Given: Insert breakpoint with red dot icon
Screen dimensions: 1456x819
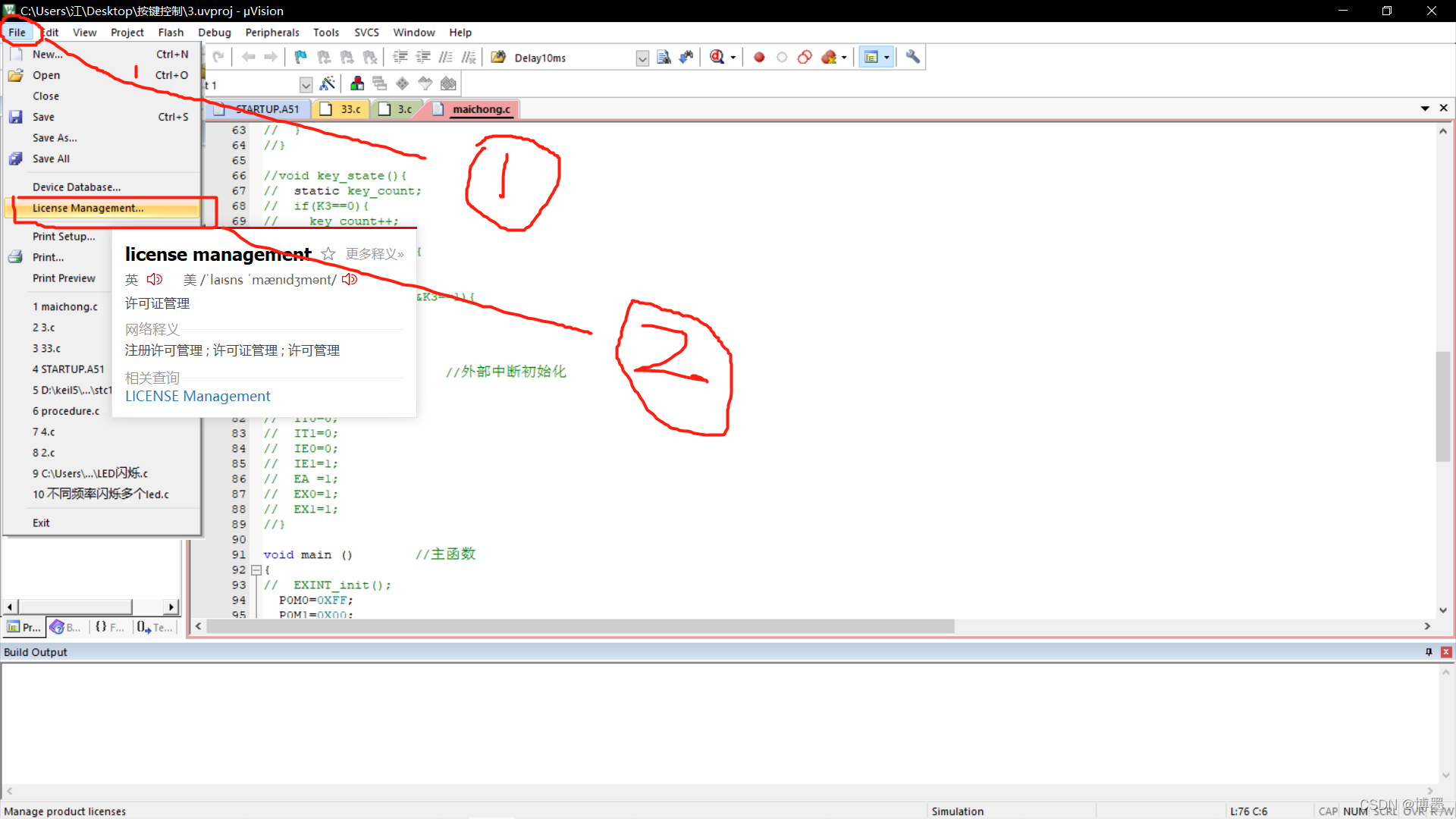Looking at the screenshot, I should tap(759, 57).
